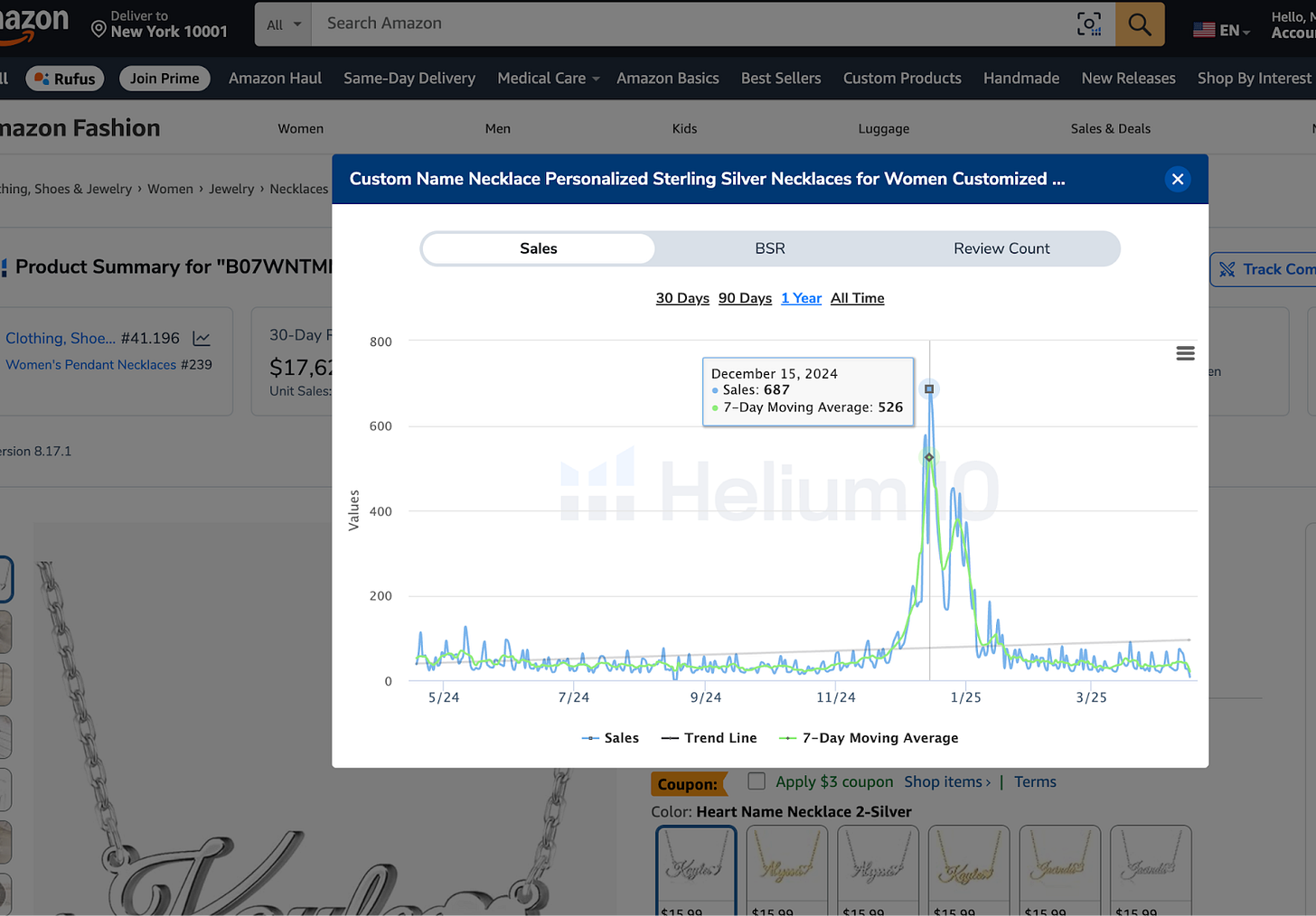Click the delivery location pin icon

coord(99,29)
